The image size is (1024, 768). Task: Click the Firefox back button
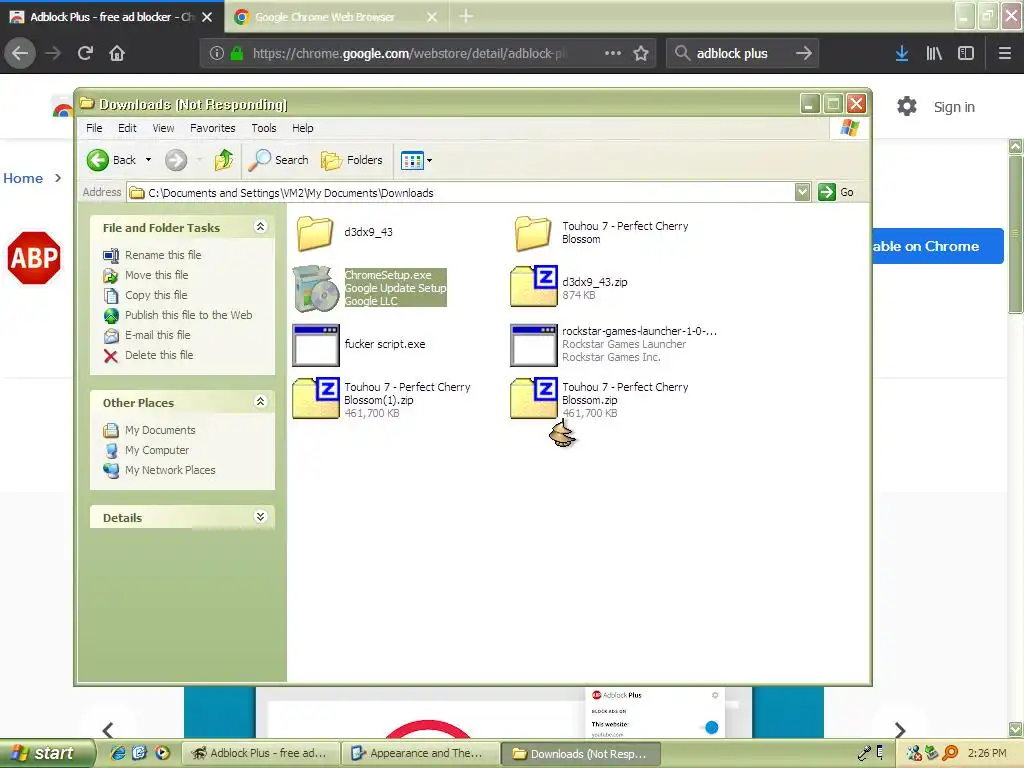coord(20,54)
